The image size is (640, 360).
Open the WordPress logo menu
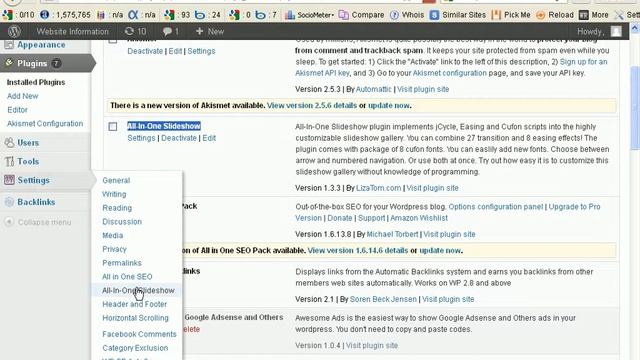pos(14,31)
